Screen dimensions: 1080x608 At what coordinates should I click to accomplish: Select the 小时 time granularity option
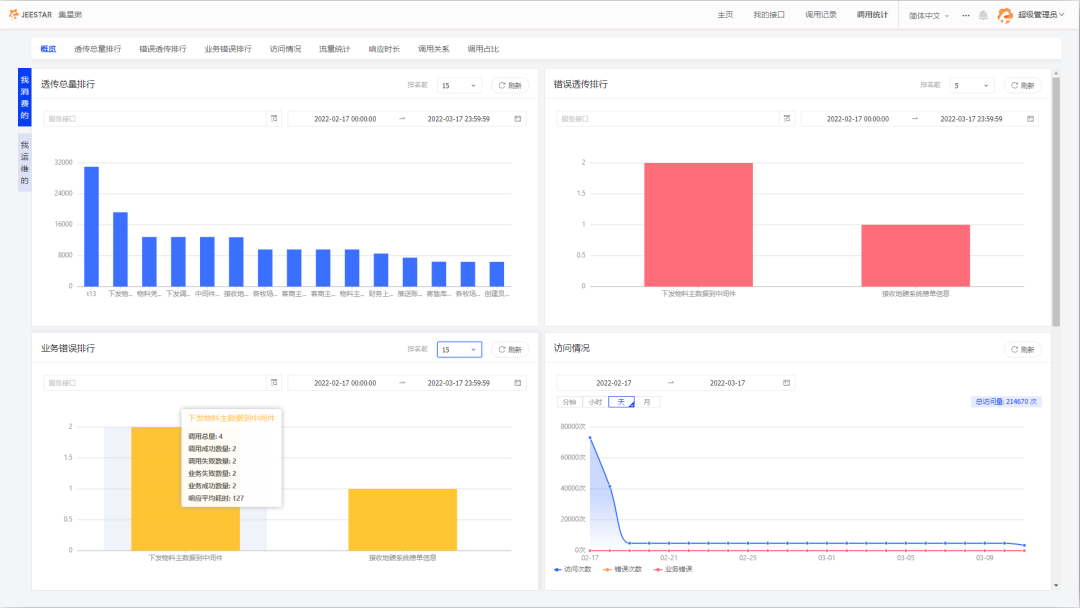[x=595, y=402]
